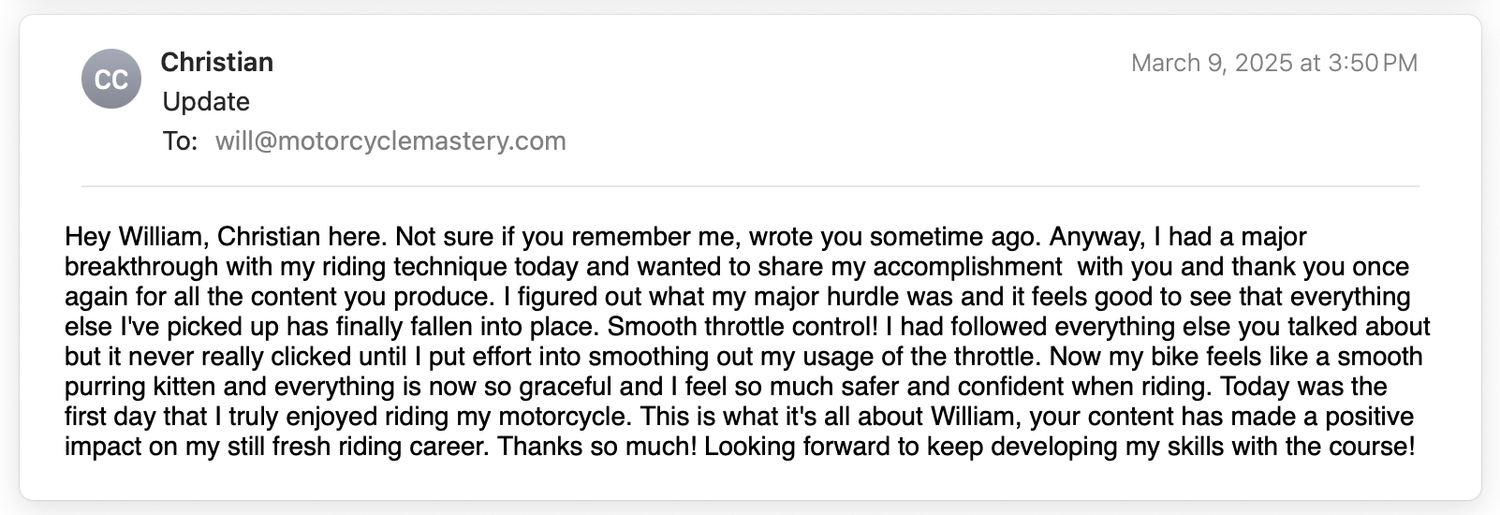Image resolution: width=1500 pixels, height=515 pixels.
Task: Click the sender name Christian
Action: (217, 63)
